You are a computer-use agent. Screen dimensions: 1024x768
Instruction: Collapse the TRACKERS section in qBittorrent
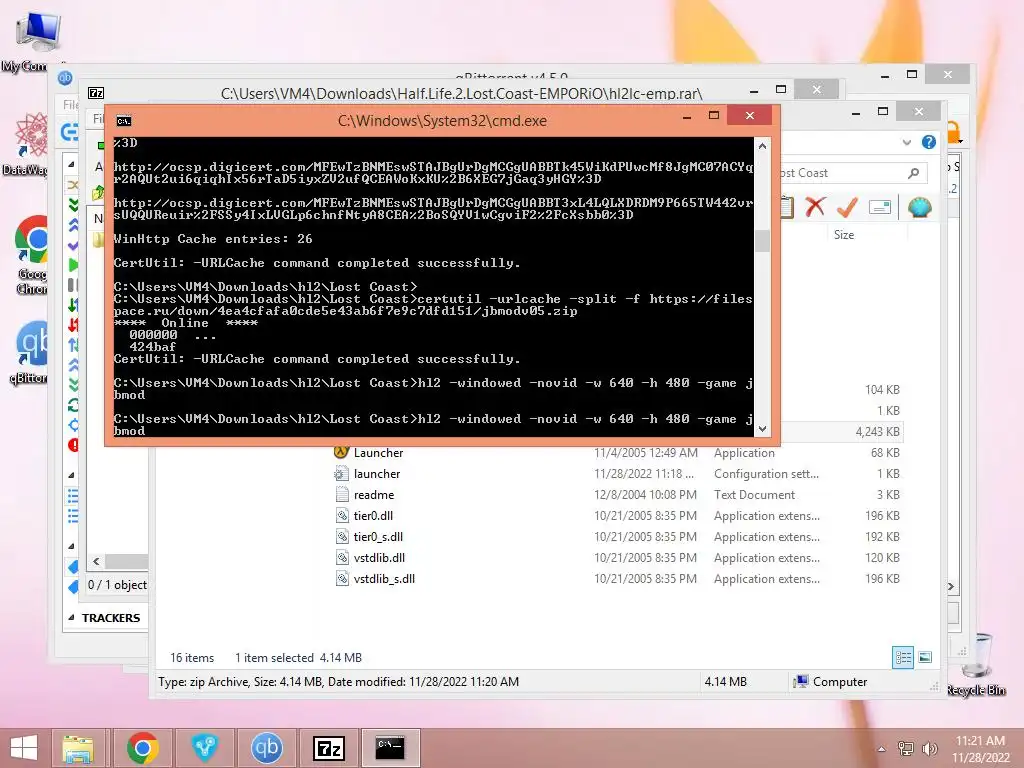72,617
